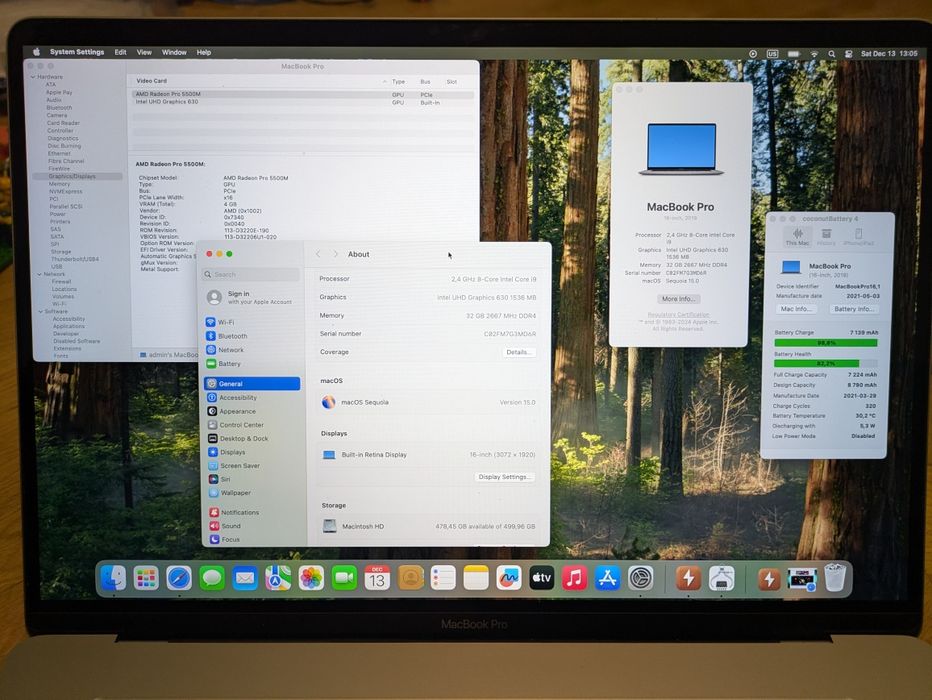Select General in Settings sidebar
932x700 pixels.
pyautogui.click(x=252, y=383)
